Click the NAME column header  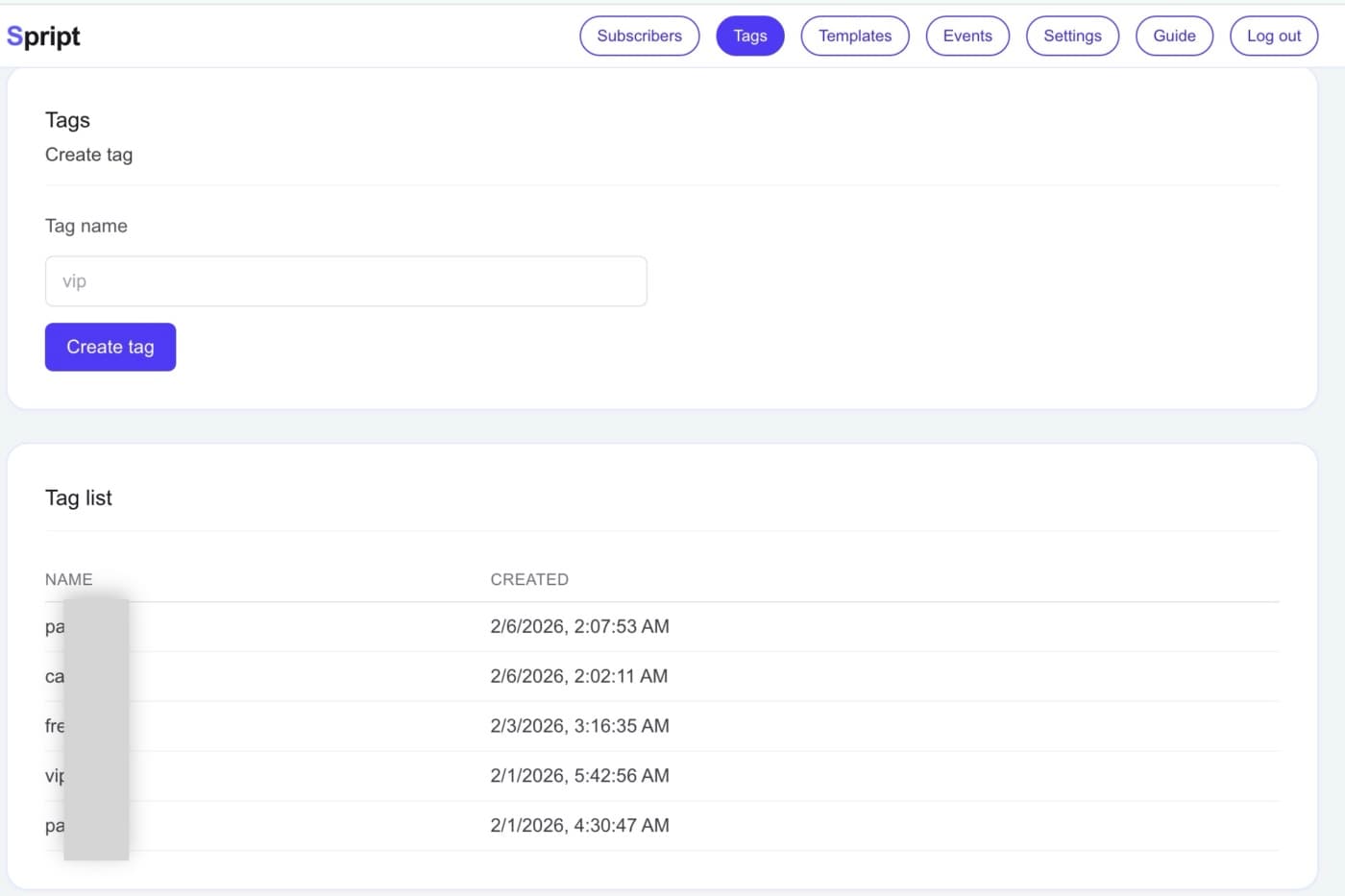69,580
